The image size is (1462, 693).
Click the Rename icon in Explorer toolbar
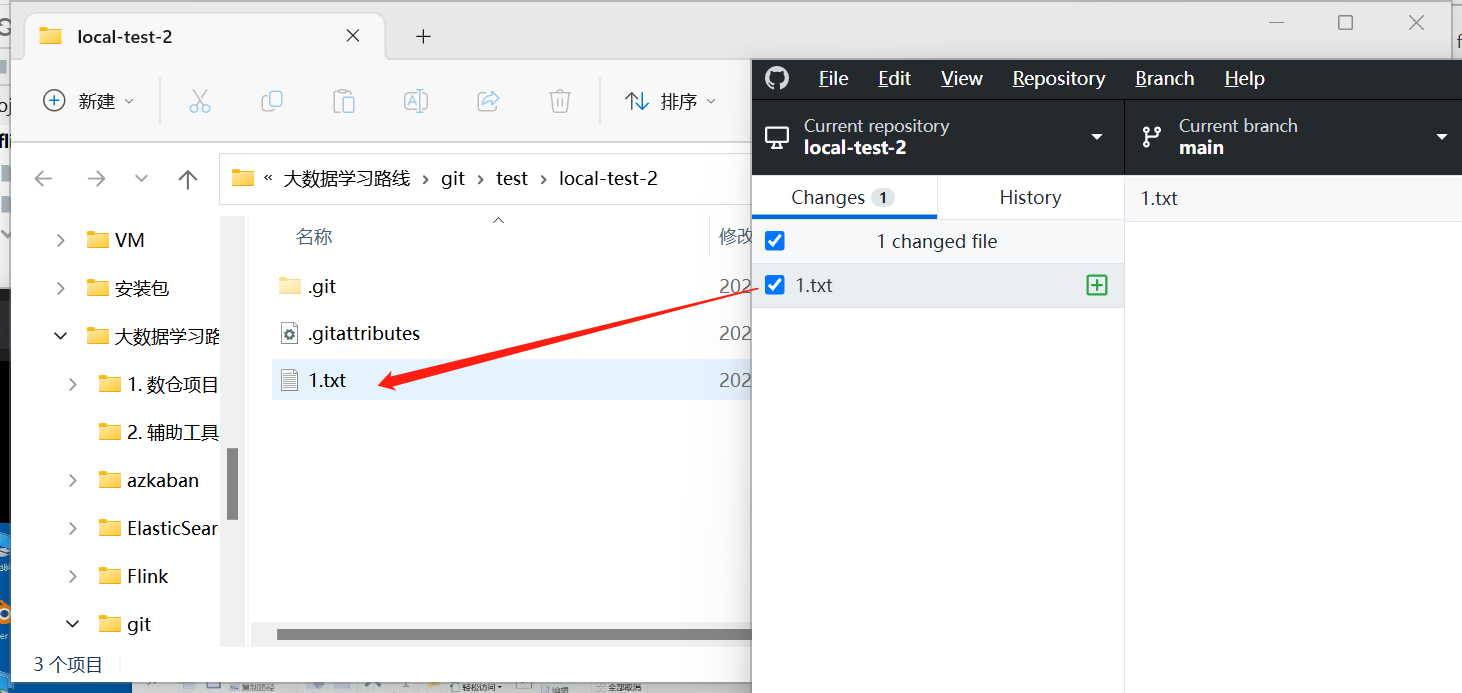pyautogui.click(x=416, y=101)
